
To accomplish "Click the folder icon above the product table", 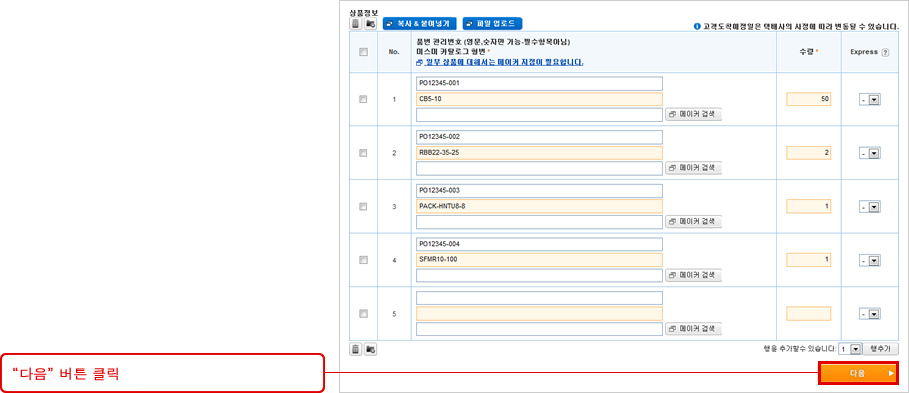I will click(370, 24).
